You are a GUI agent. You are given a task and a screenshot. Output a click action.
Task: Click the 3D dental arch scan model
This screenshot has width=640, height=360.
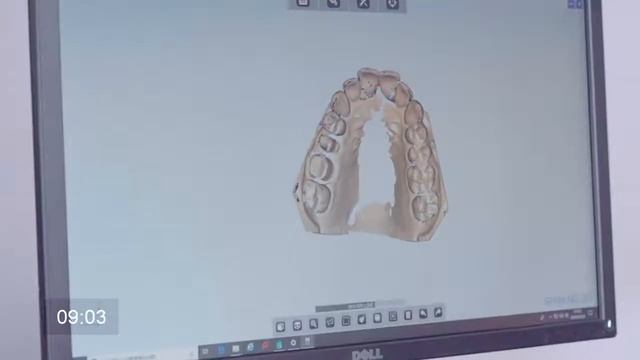[371, 156]
